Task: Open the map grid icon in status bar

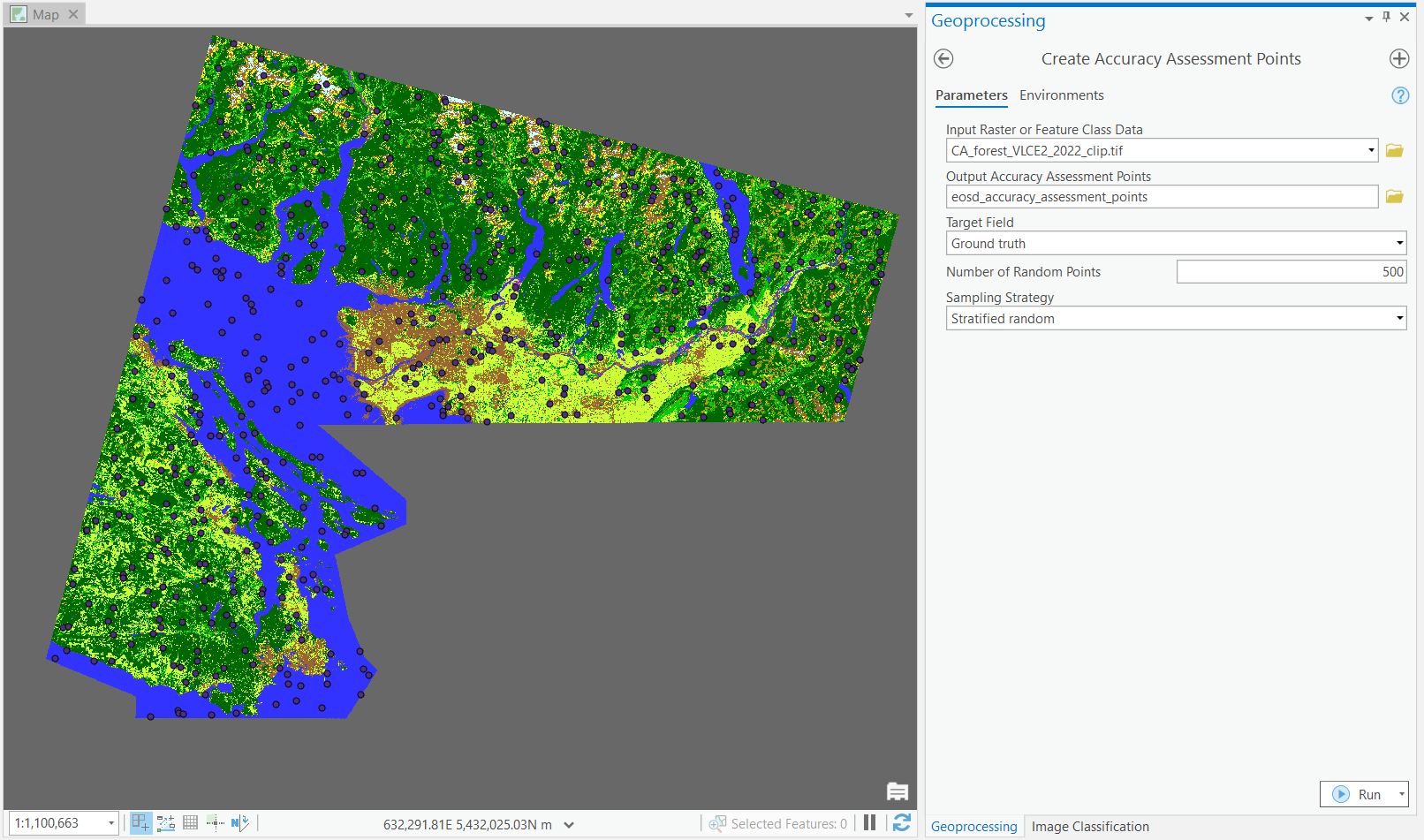Action: [190, 823]
